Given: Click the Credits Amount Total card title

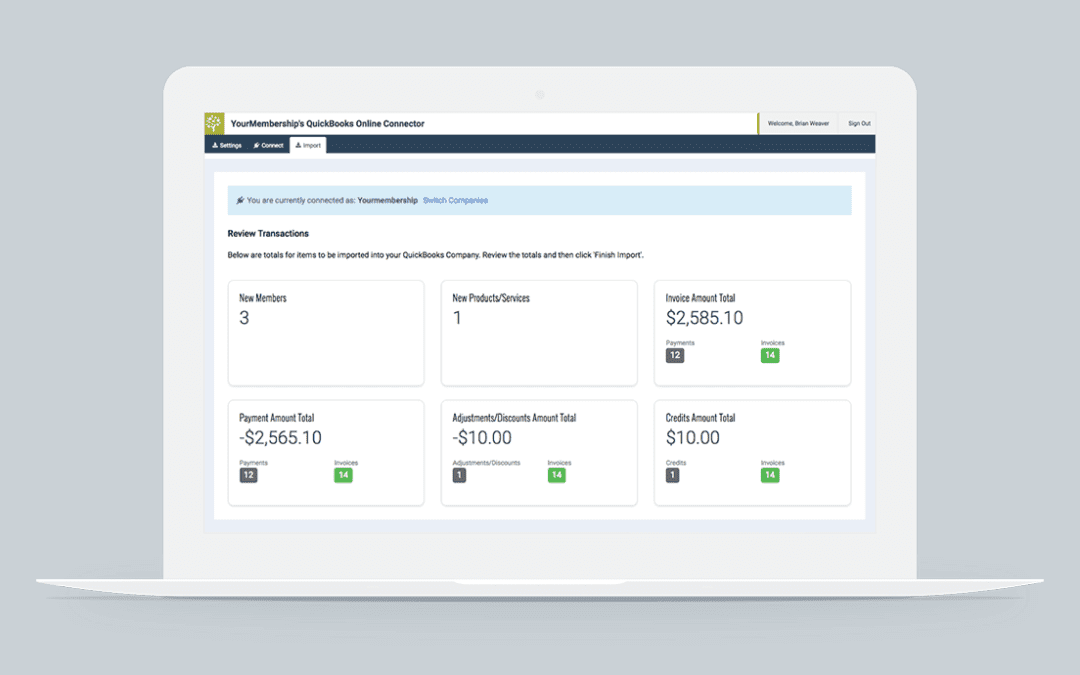Looking at the screenshot, I should pyautogui.click(x=700, y=418).
